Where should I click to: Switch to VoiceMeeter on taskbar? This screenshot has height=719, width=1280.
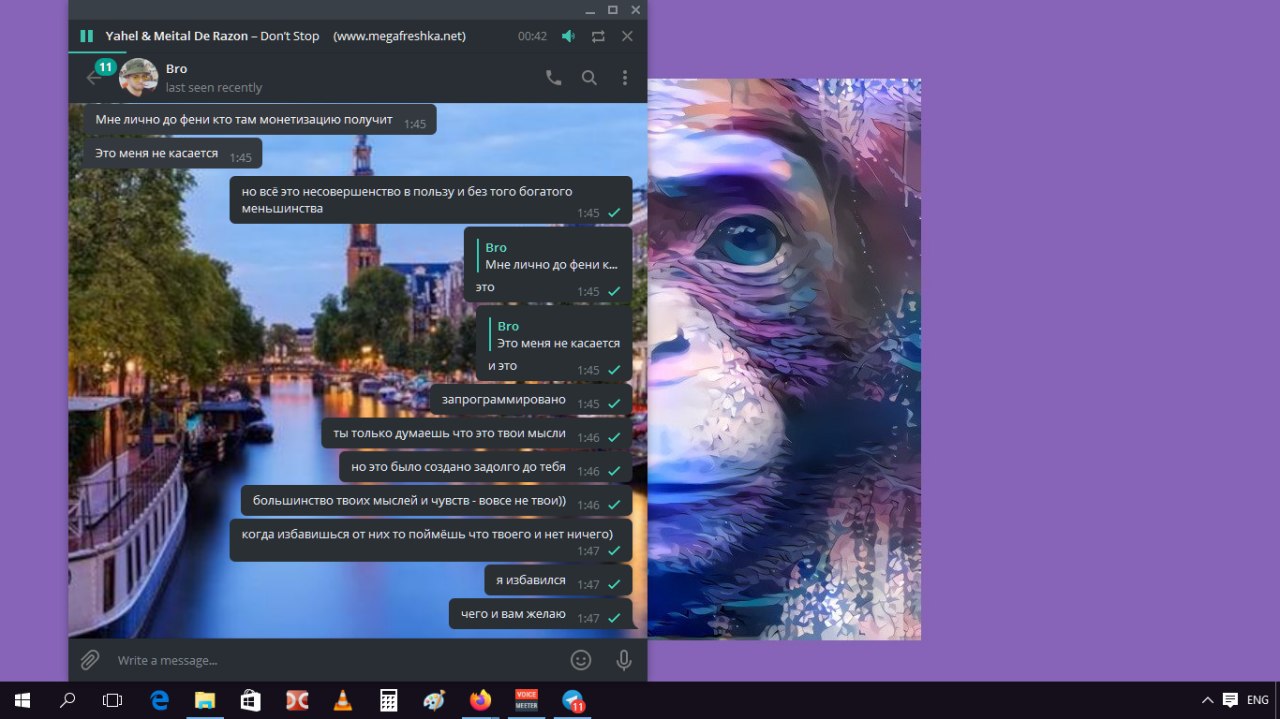click(526, 700)
